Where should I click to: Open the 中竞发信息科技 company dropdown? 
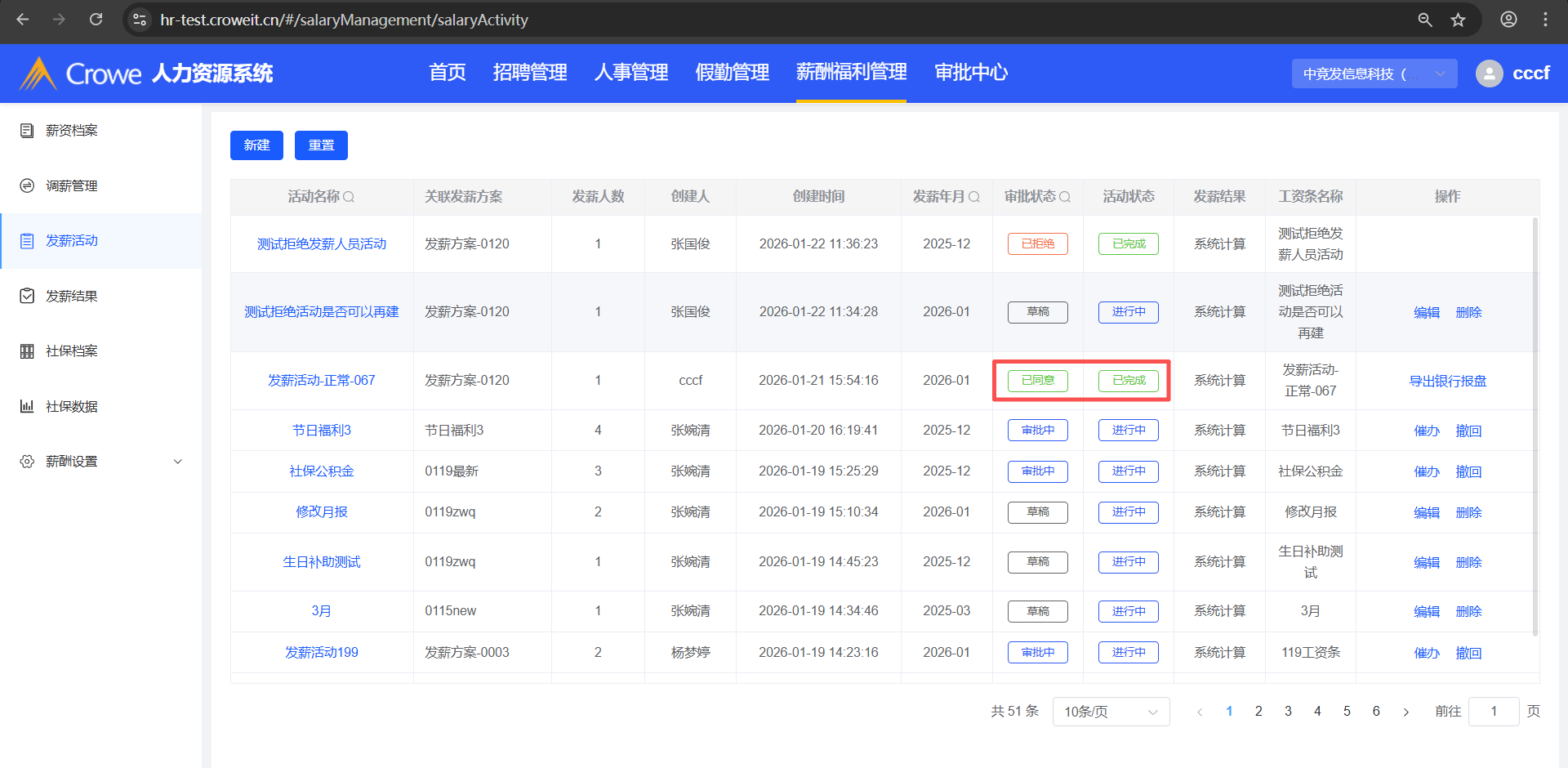pos(1374,74)
